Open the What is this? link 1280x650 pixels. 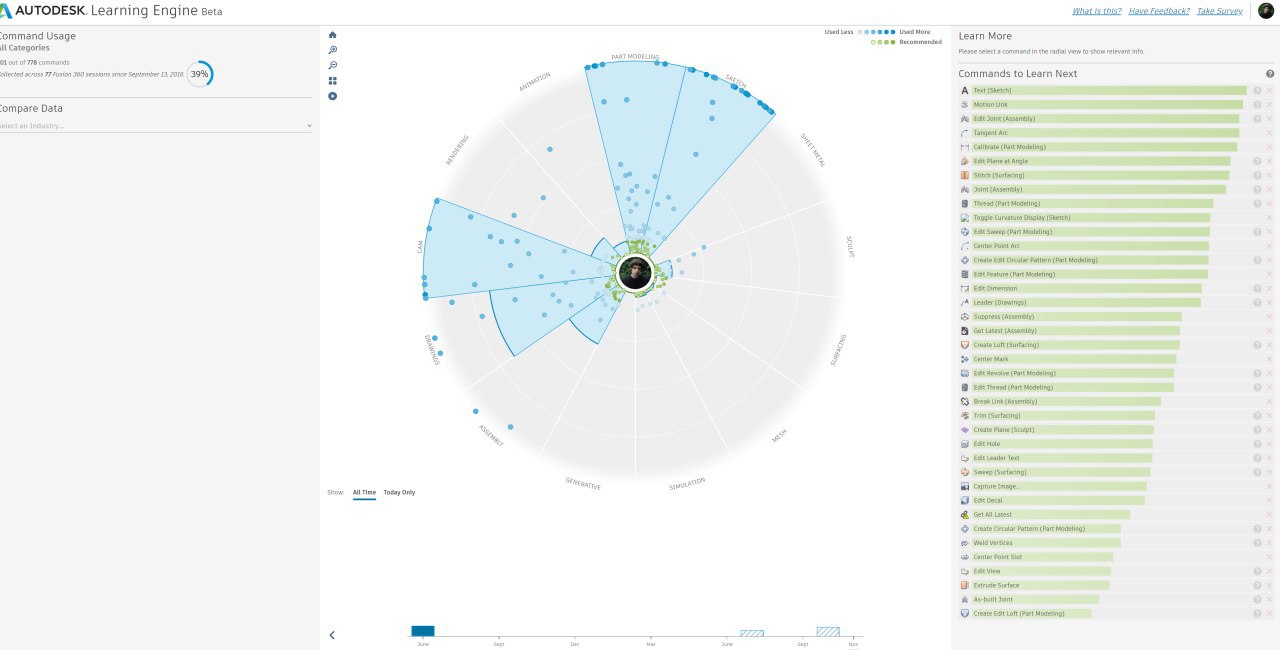1096,11
